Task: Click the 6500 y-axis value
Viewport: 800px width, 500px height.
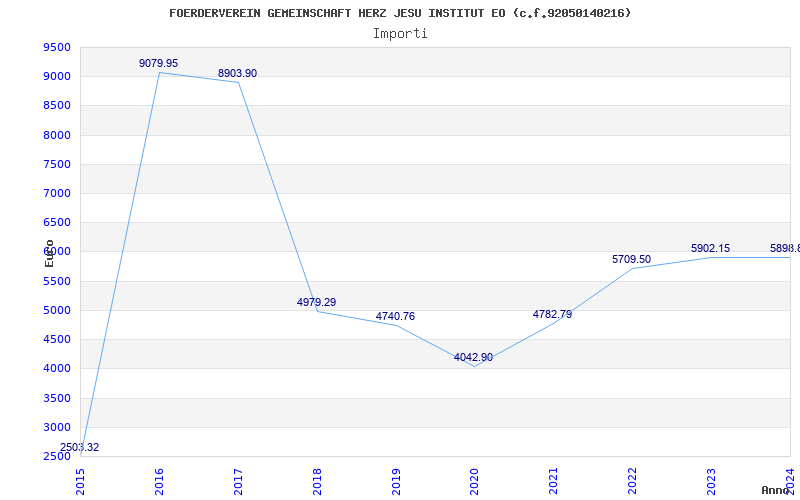Action: [57, 222]
